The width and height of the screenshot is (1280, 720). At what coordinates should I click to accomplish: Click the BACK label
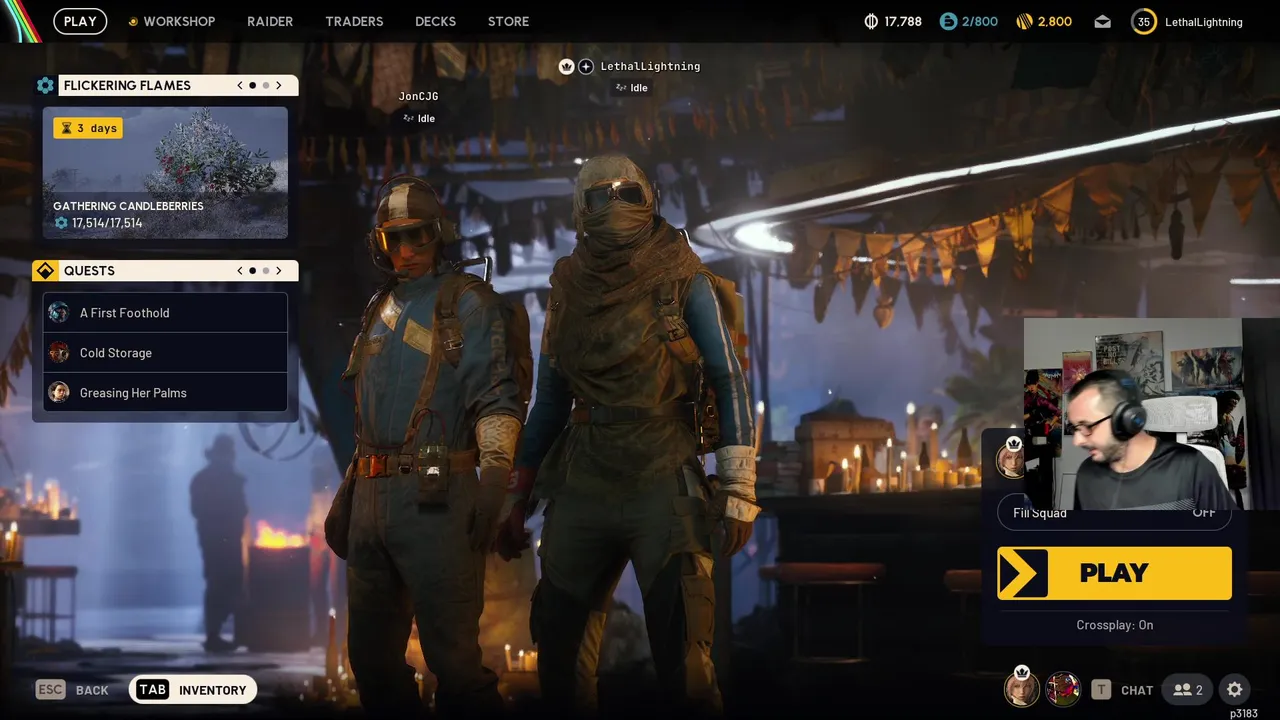(x=92, y=691)
